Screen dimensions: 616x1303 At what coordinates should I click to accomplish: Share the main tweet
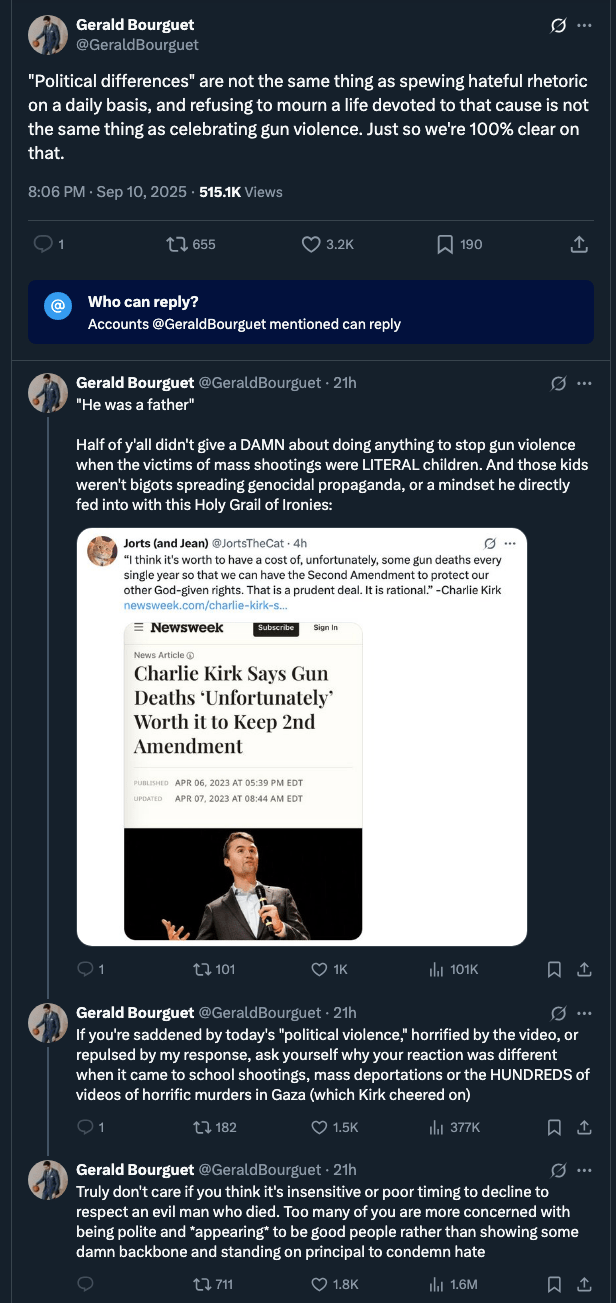[578, 244]
